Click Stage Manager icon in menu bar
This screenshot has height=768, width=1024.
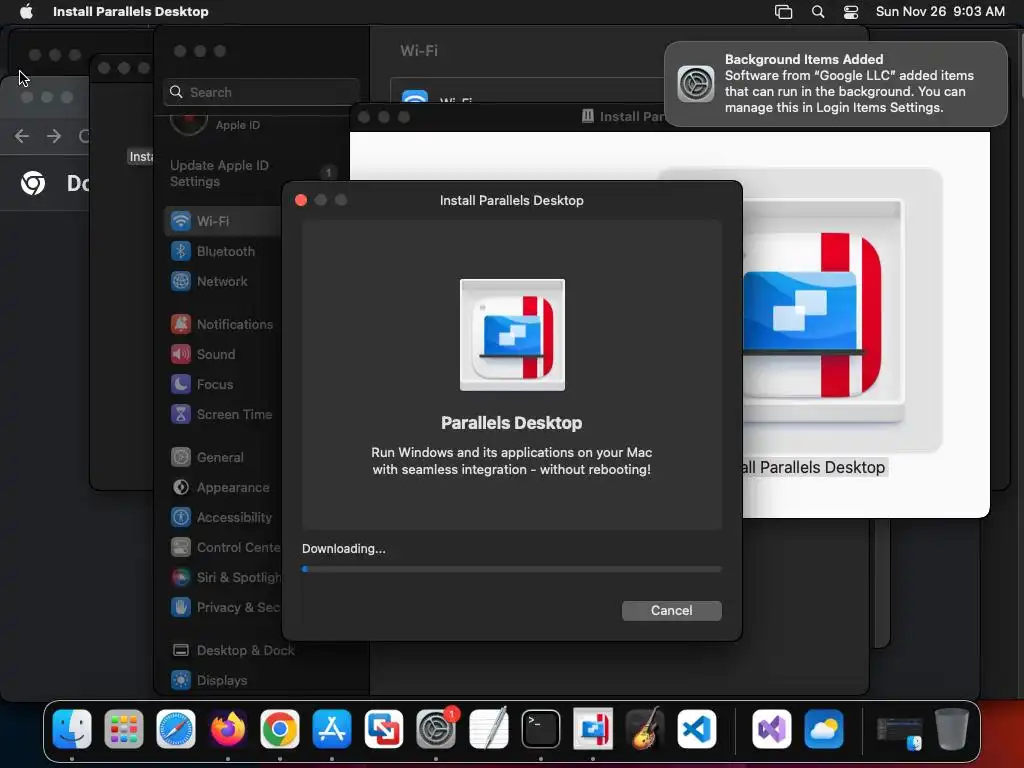point(783,11)
